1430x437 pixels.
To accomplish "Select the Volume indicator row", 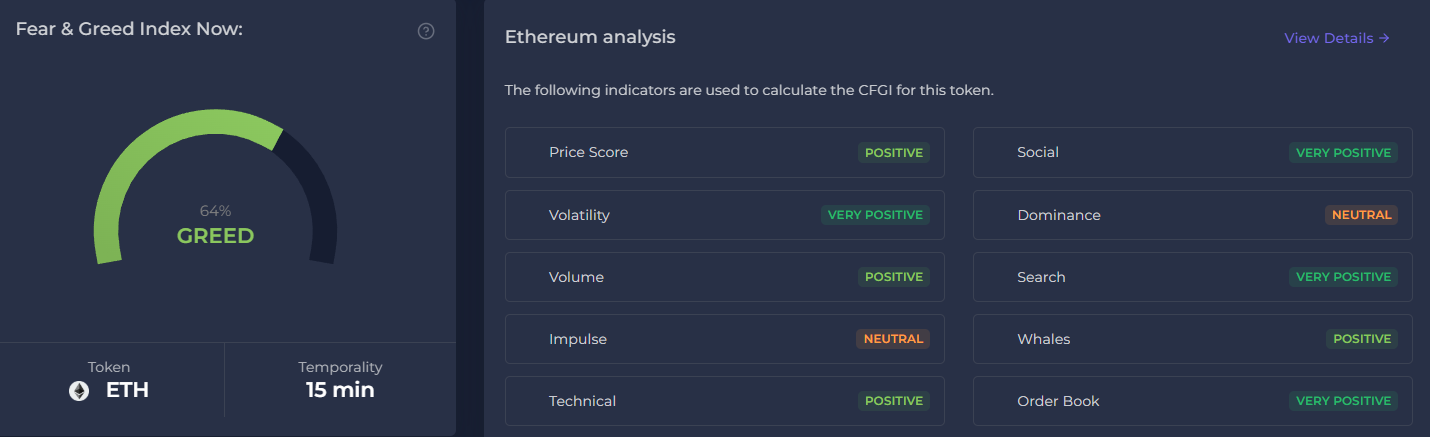I will [x=724, y=277].
